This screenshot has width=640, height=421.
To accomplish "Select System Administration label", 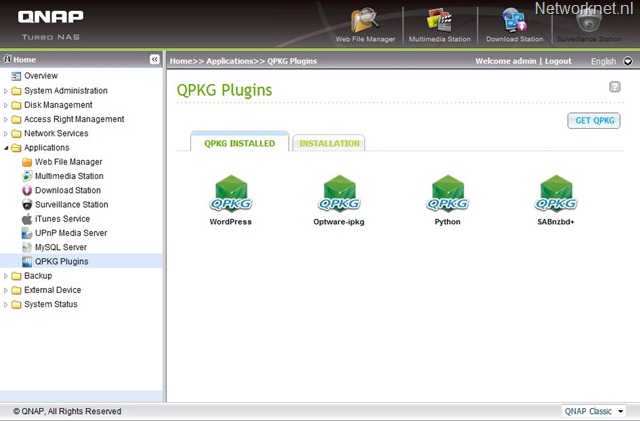I will [x=66, y=91].
